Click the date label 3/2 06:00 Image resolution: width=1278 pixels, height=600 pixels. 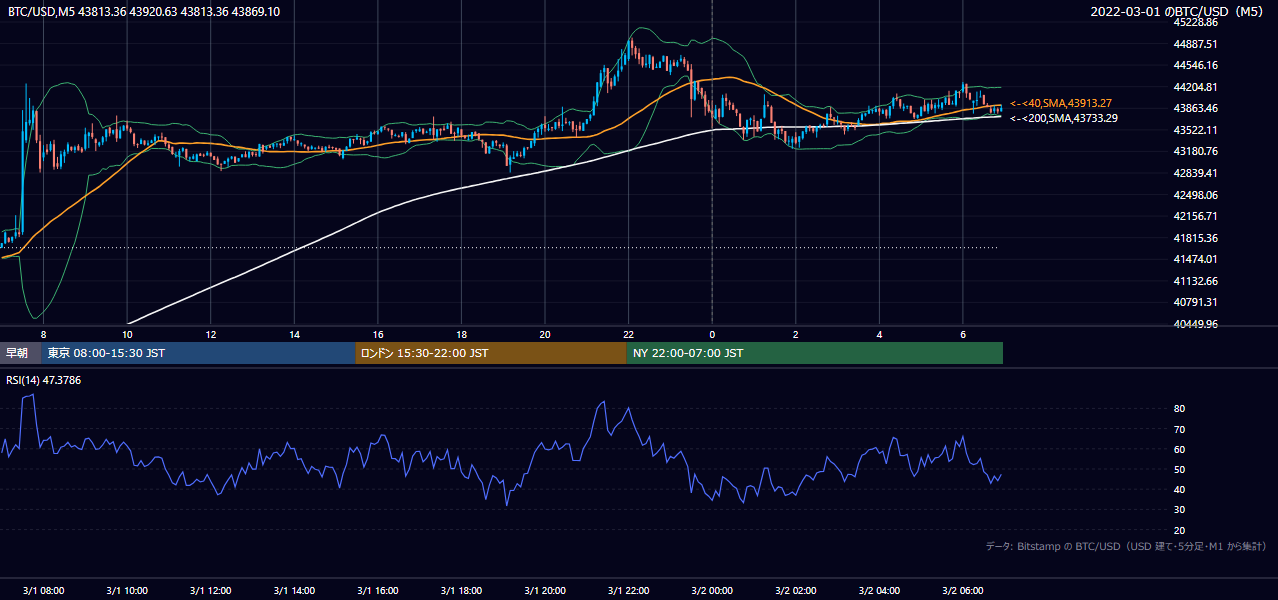click(963, 591)
